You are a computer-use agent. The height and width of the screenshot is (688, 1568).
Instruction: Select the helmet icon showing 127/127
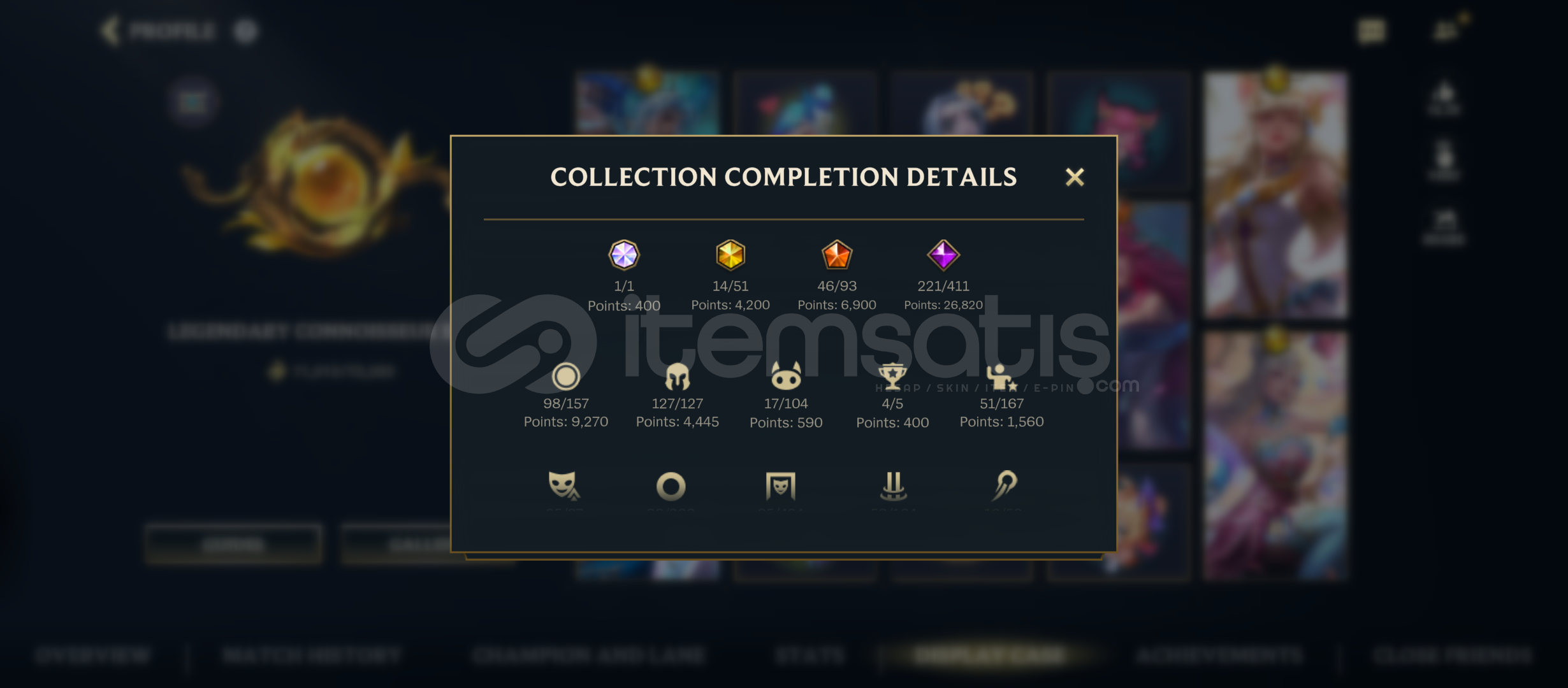click(x=677, y=376)
